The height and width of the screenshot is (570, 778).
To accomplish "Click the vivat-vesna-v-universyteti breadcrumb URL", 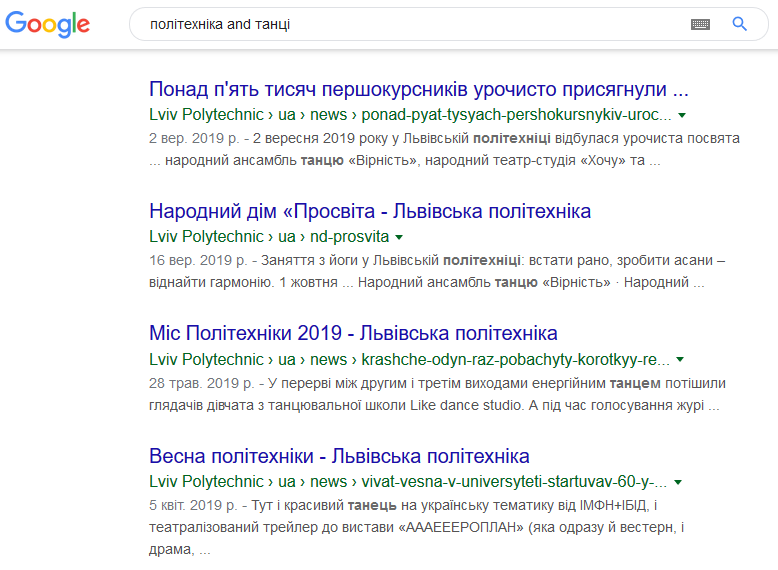I will 408,482.
